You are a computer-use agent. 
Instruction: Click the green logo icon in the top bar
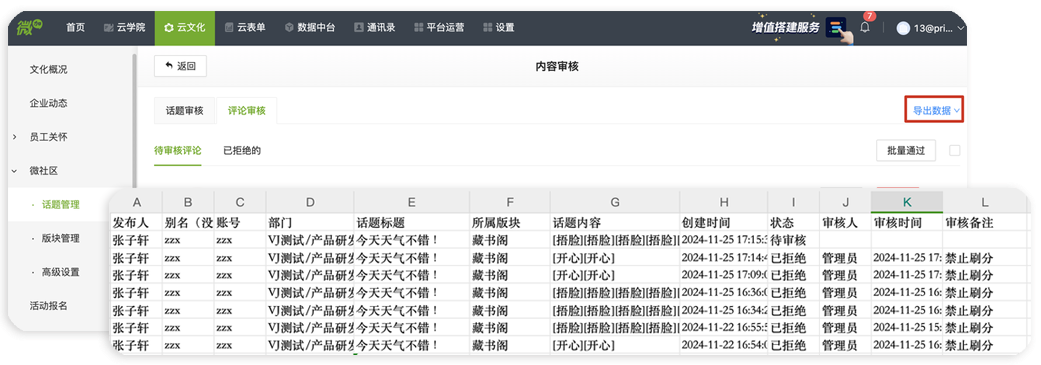30,28
